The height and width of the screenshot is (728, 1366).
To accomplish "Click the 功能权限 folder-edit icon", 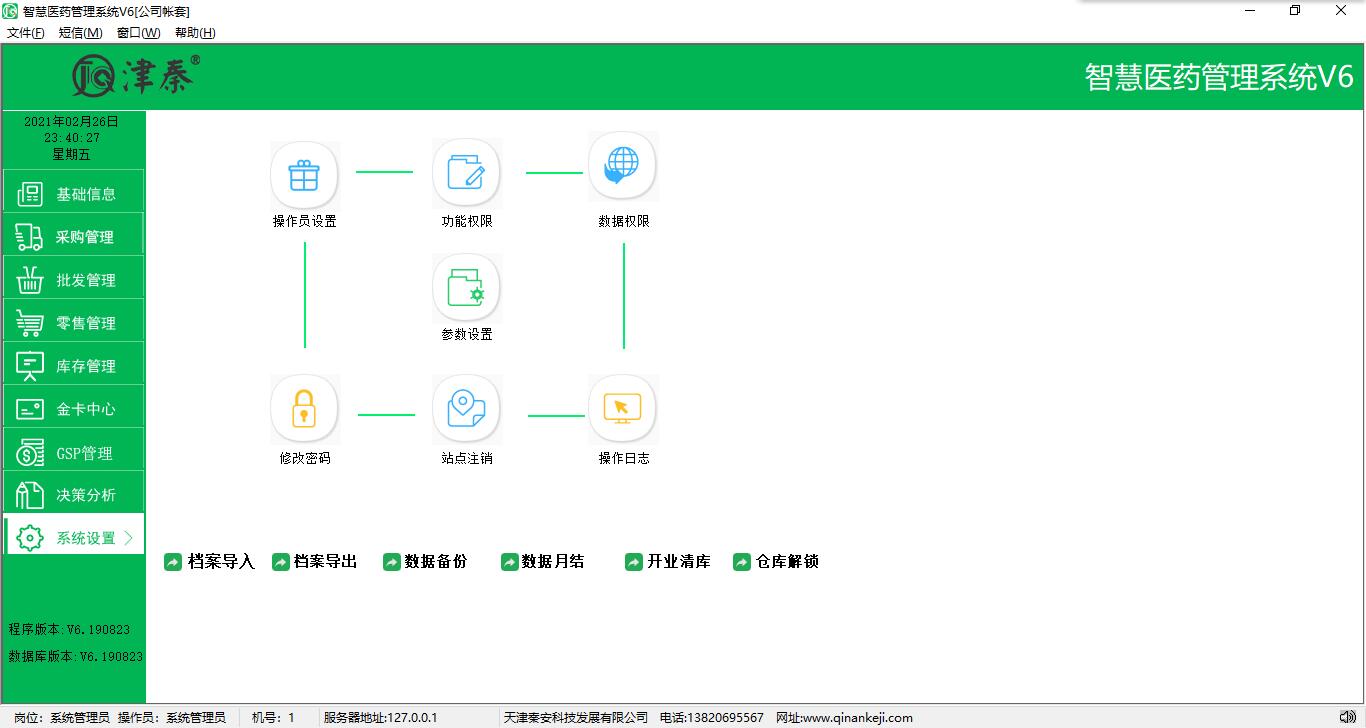I will [466, 172].
